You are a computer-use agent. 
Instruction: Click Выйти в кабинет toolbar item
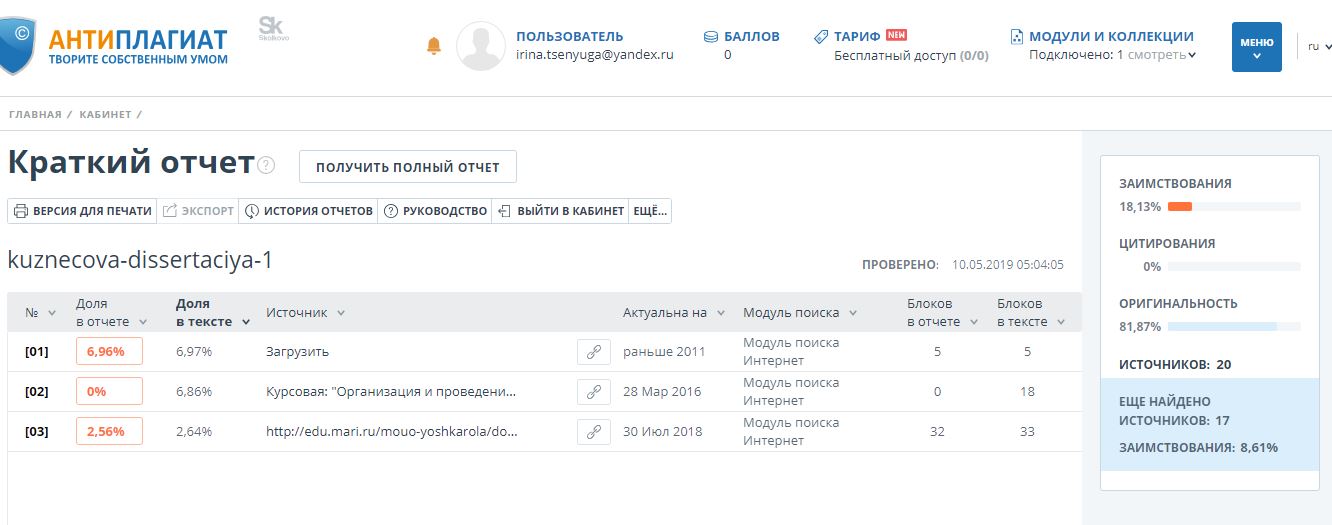click(560, 211)
